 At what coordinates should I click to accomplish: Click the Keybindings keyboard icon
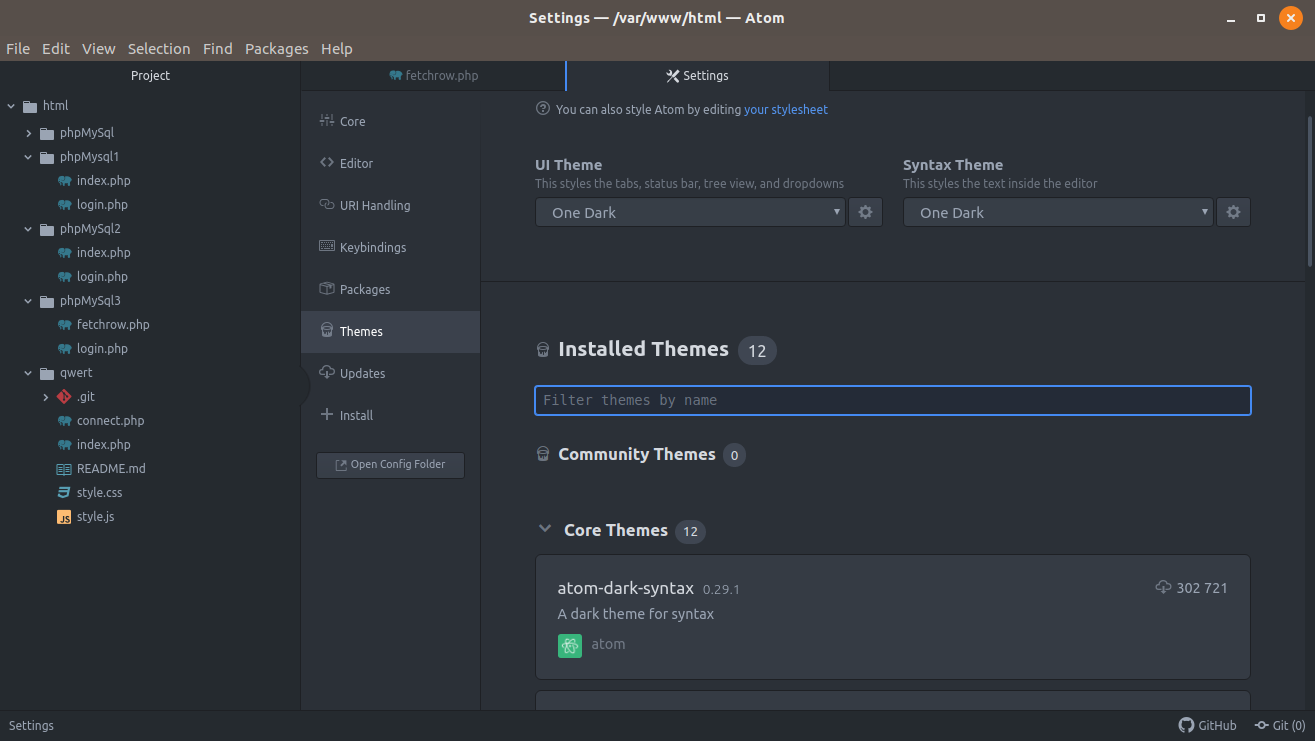click(x=326, y=247)
